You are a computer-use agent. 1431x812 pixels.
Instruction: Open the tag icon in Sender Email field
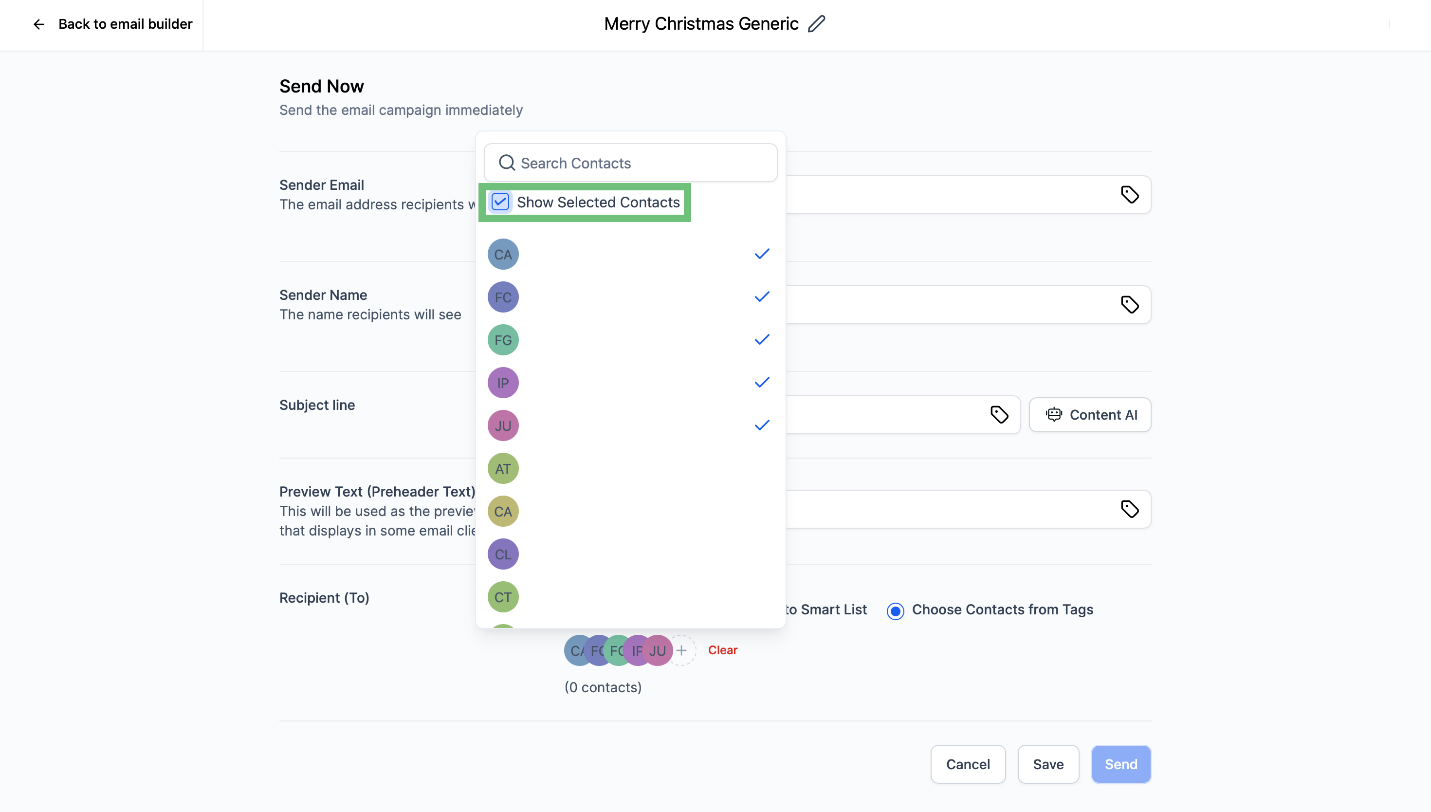1130,195
